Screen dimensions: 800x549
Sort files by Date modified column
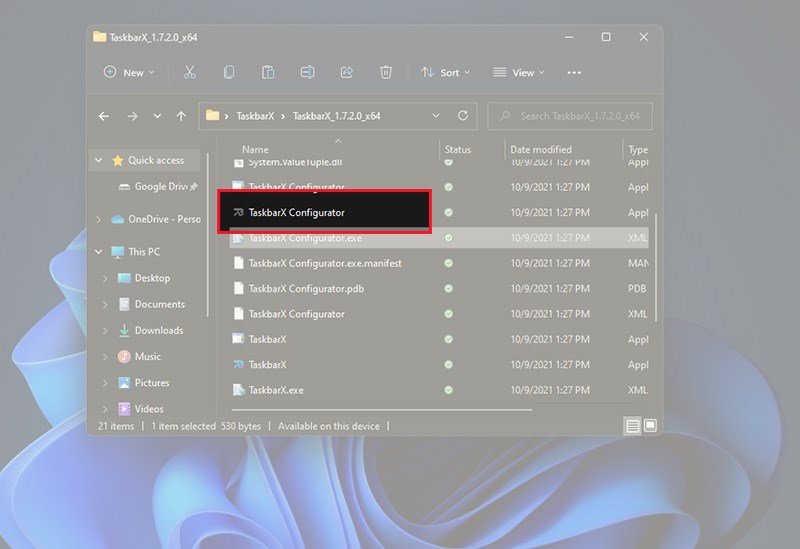[540, 149]
